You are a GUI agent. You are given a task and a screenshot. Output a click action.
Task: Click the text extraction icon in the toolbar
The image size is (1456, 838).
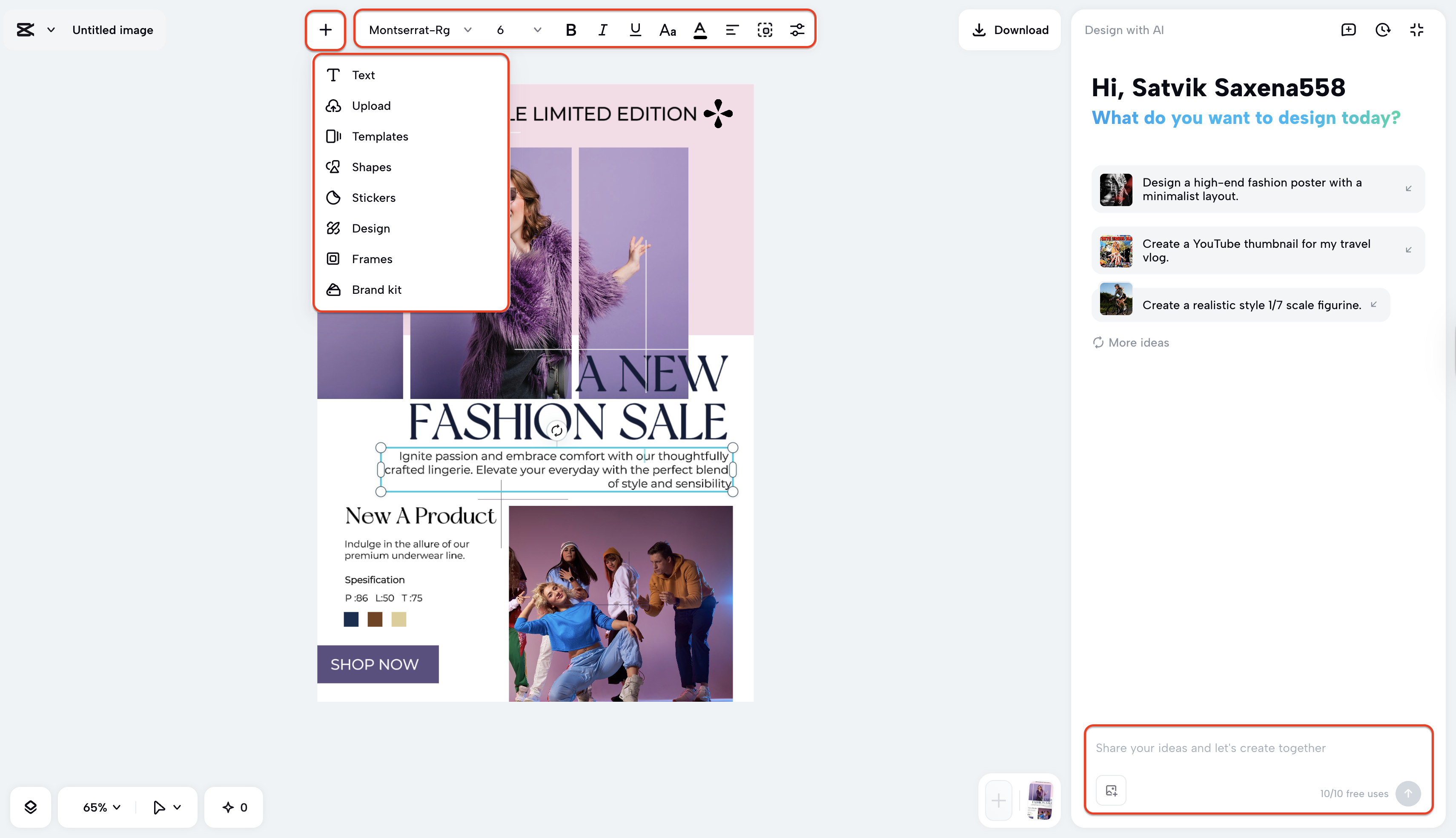(765, 29)
